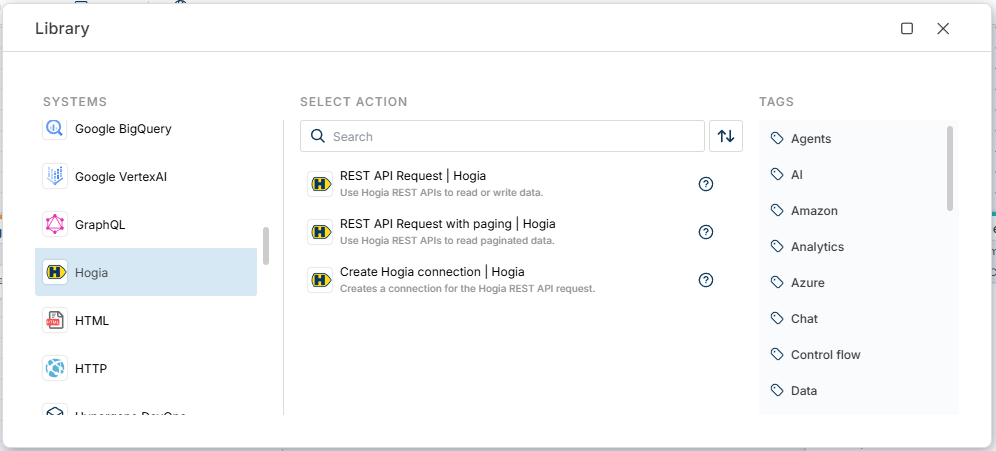Click the REST API Request Hogia icon
Screen dimensions: 996x451
coord(320,184)
